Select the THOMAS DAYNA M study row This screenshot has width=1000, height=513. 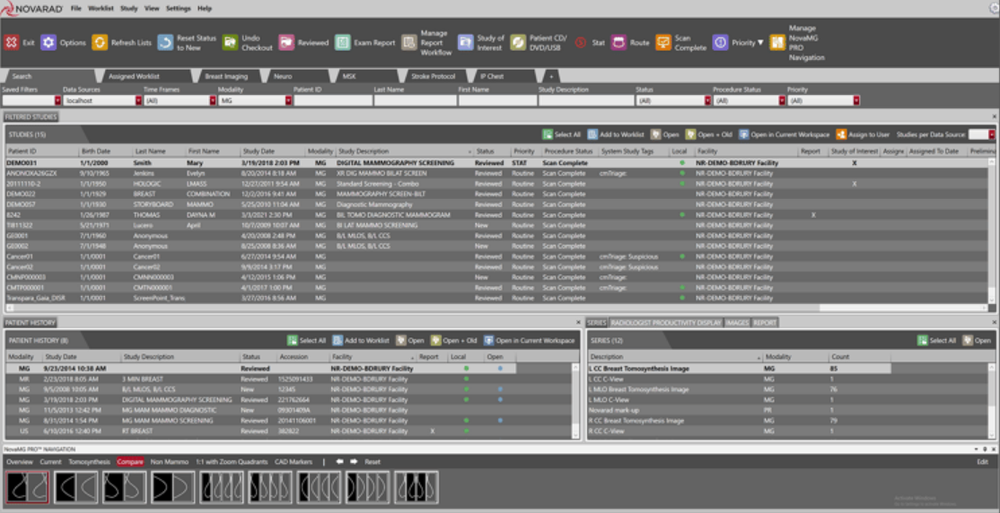(497, 215)
